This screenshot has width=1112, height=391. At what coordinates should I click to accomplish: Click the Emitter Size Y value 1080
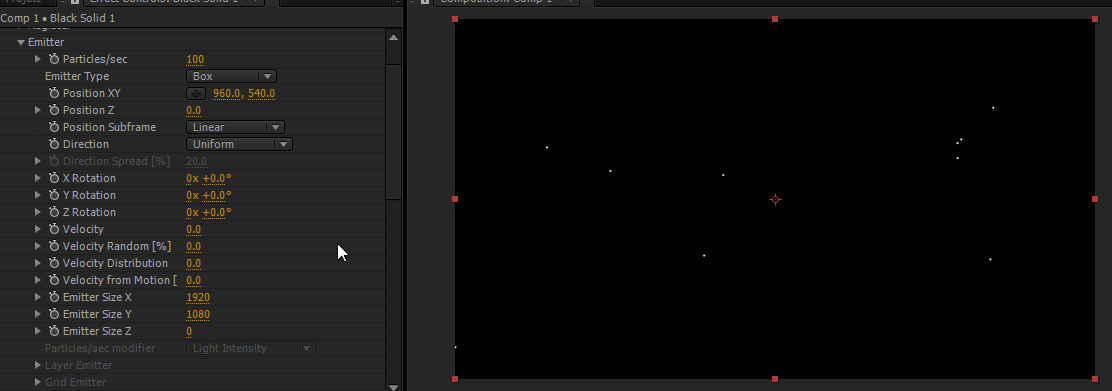[x=198, y=314]
